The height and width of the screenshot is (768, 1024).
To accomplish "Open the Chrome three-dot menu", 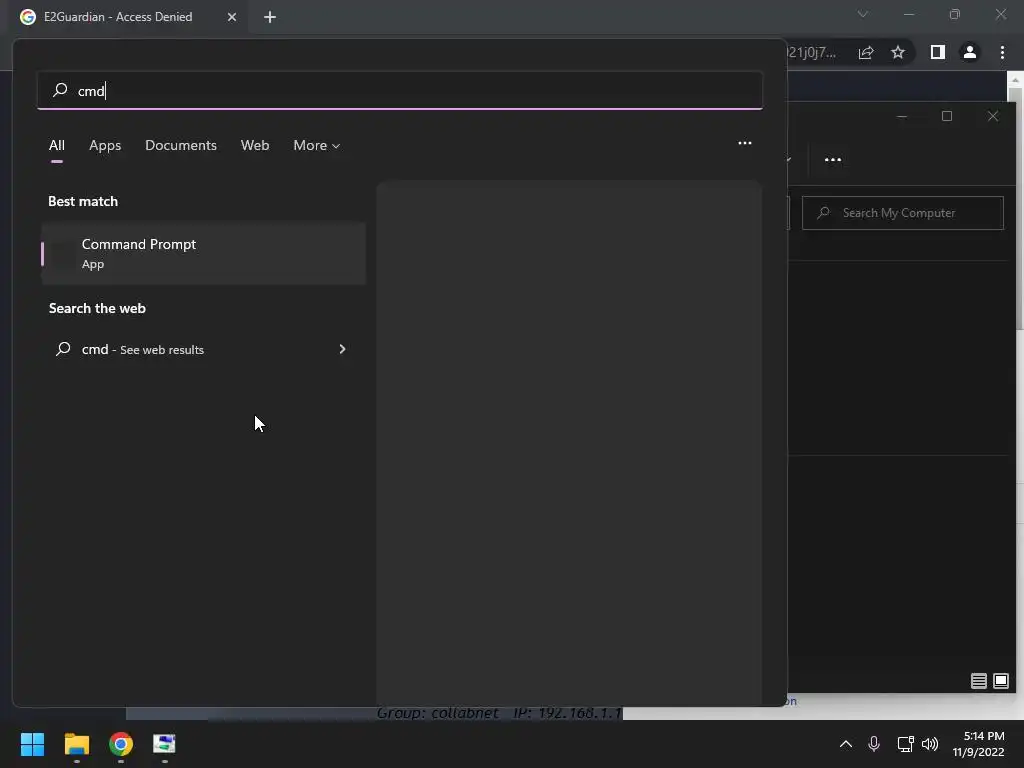I will pos(1002,52).
